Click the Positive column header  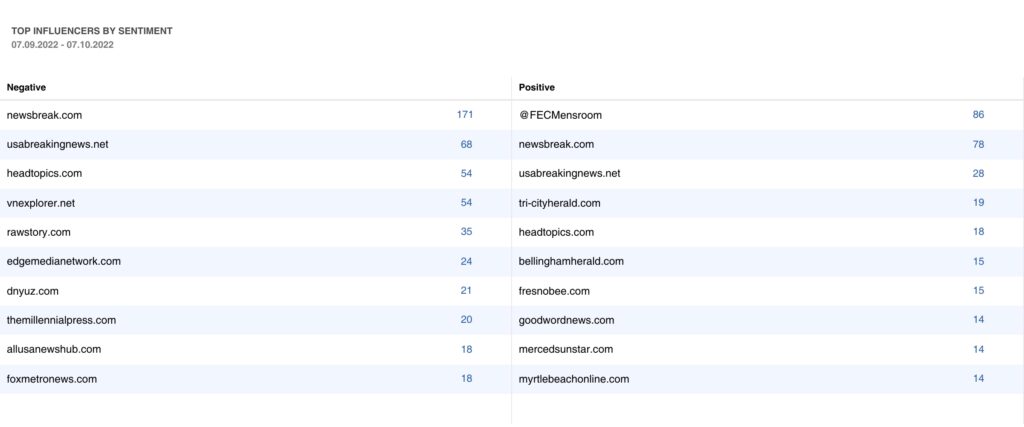(536, 87)
